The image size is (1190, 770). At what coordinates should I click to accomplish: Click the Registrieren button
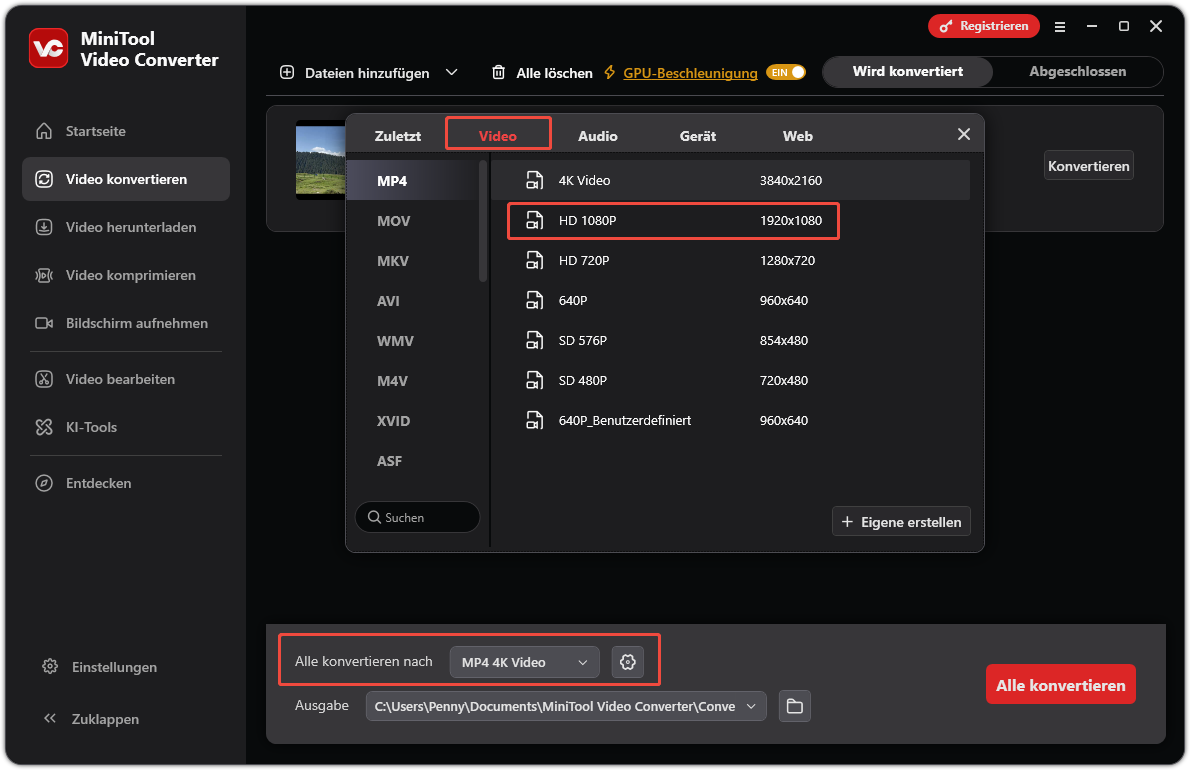click(x=984, y=26)
